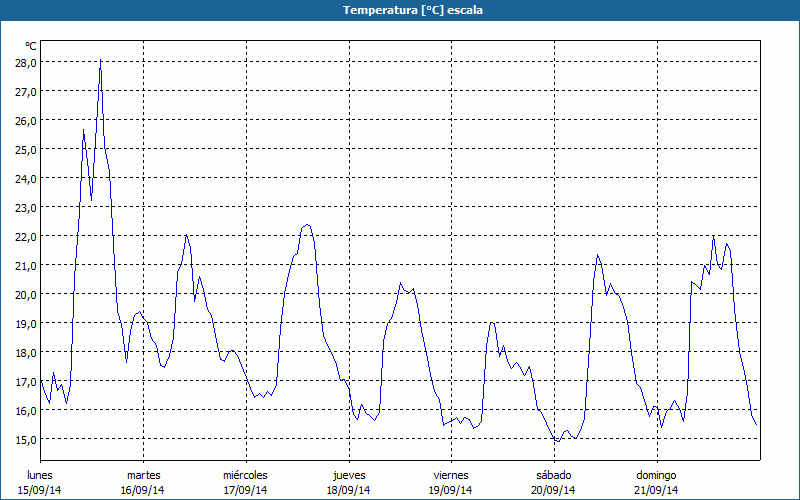The width and height of the screenshot is (800, 500).
Task: Select the 18/09/14 date label
Action: click(x=348, y=490)
